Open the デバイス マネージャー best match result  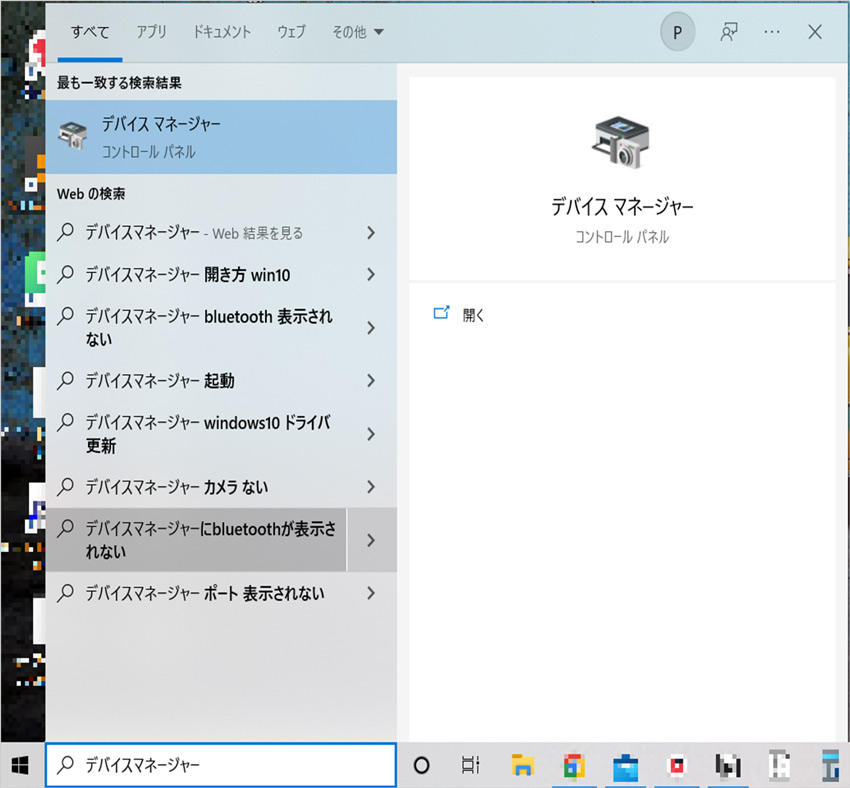coord(221,137)
